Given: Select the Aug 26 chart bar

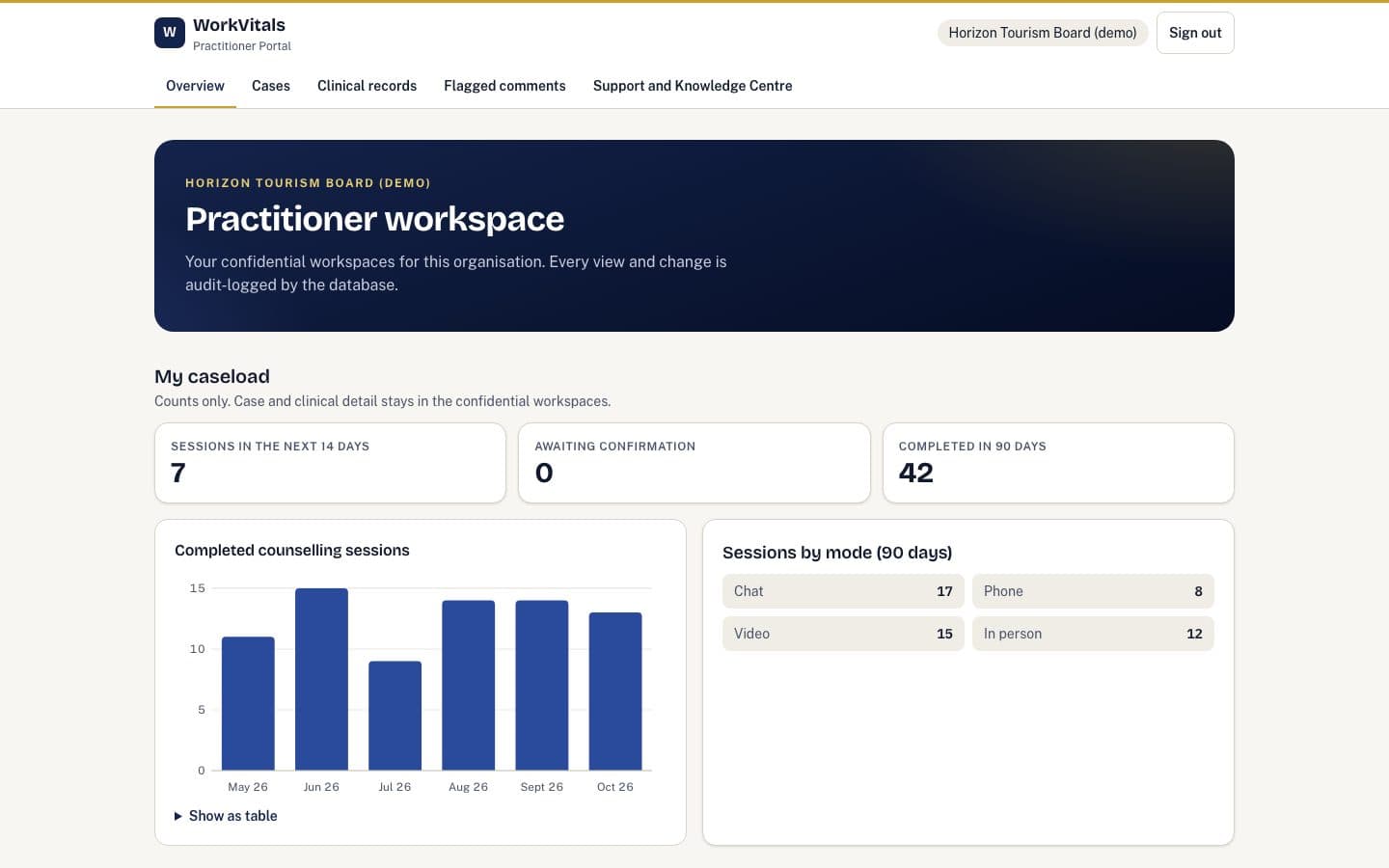Looking at the screenshot, I should [469, 686].
